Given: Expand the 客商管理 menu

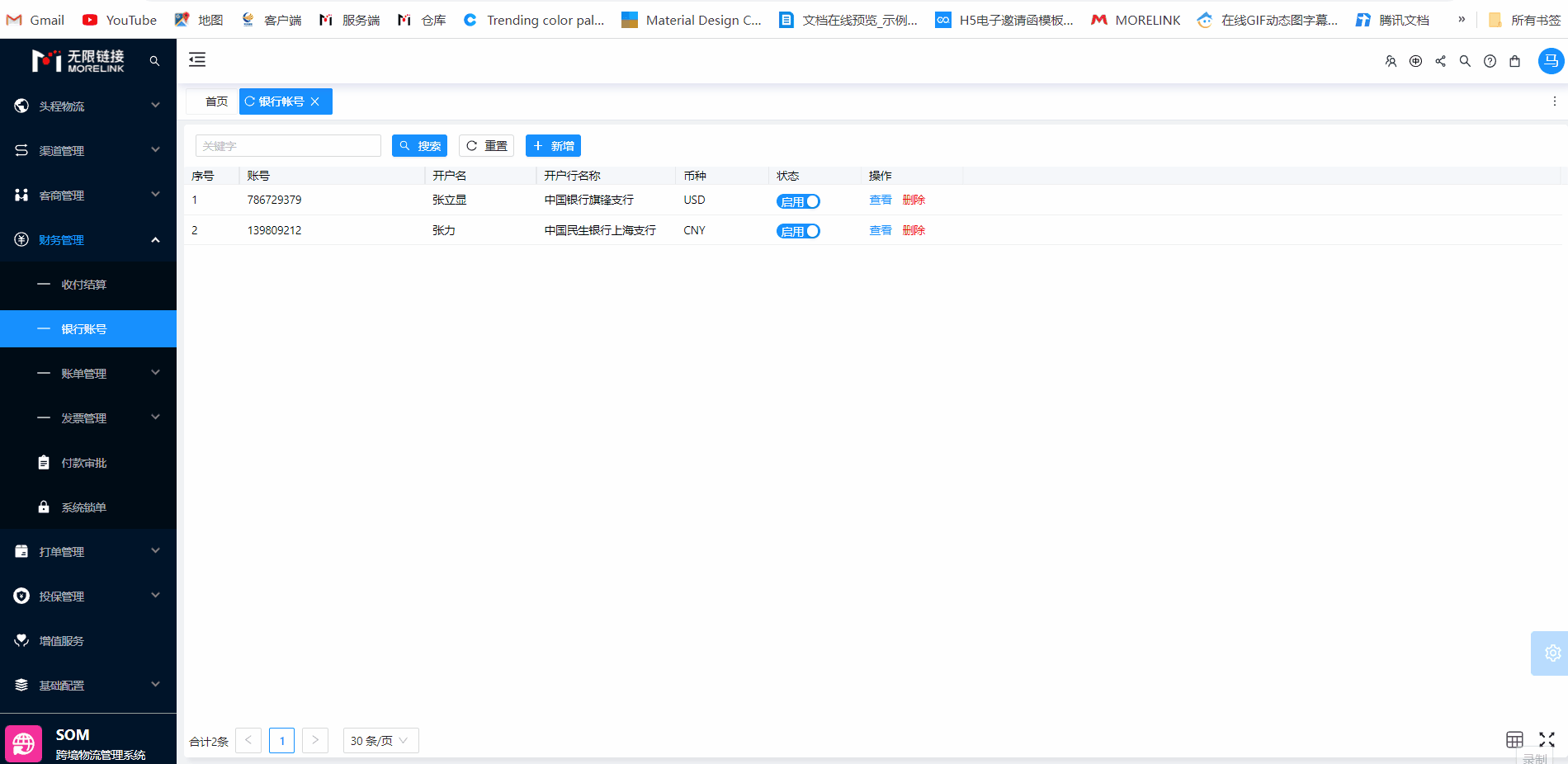Looking at the screenshot, I should [x=88, y=196].
